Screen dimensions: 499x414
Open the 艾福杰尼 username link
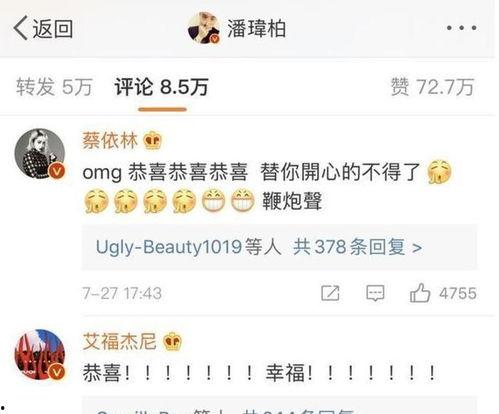(119, 341)
